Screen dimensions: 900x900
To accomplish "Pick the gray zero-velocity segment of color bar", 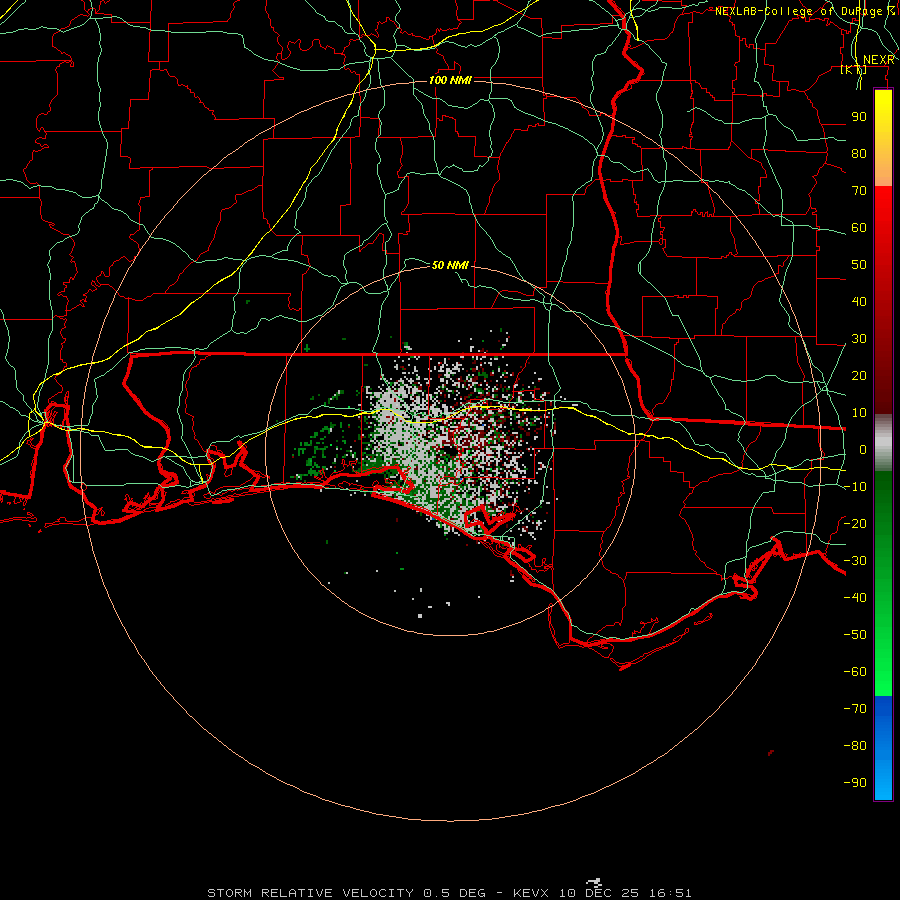I will coord(883,443).
